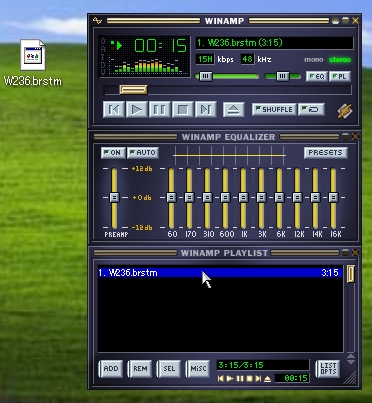Click the 60 Hz band slider handle

coord(171,197)
